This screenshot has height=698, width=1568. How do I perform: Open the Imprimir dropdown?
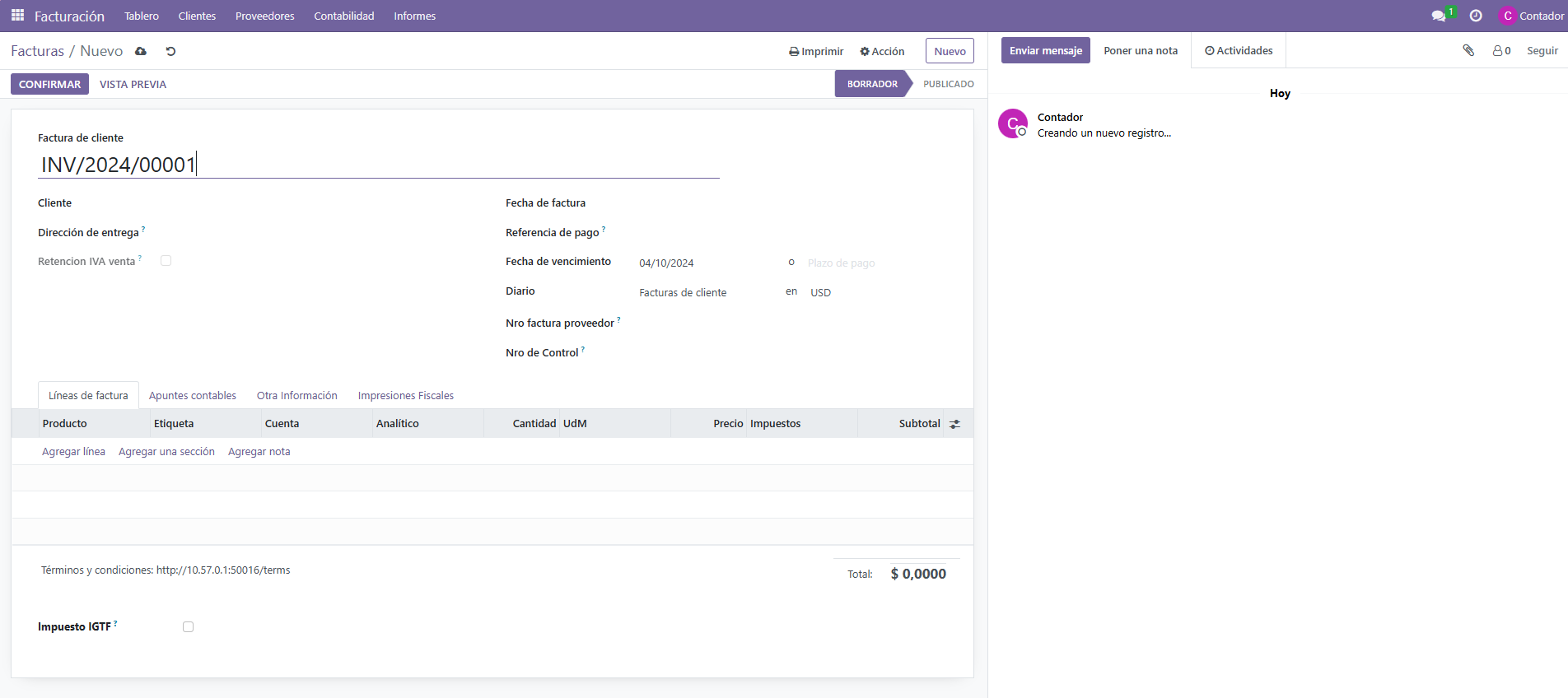coord(816,51)
